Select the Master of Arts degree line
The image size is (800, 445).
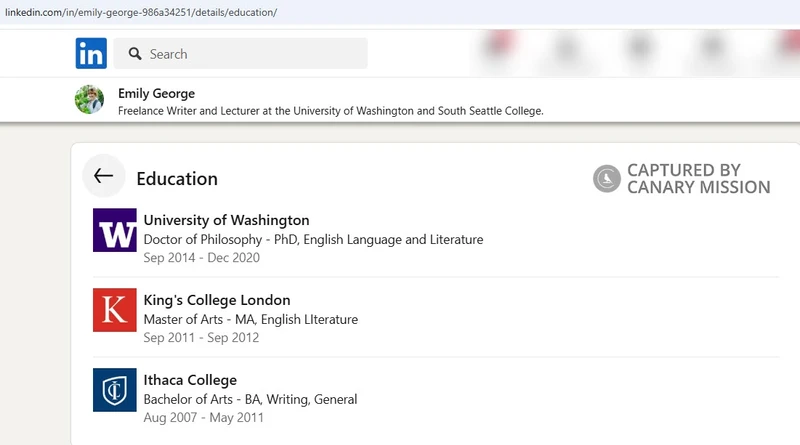coord(251,319)
